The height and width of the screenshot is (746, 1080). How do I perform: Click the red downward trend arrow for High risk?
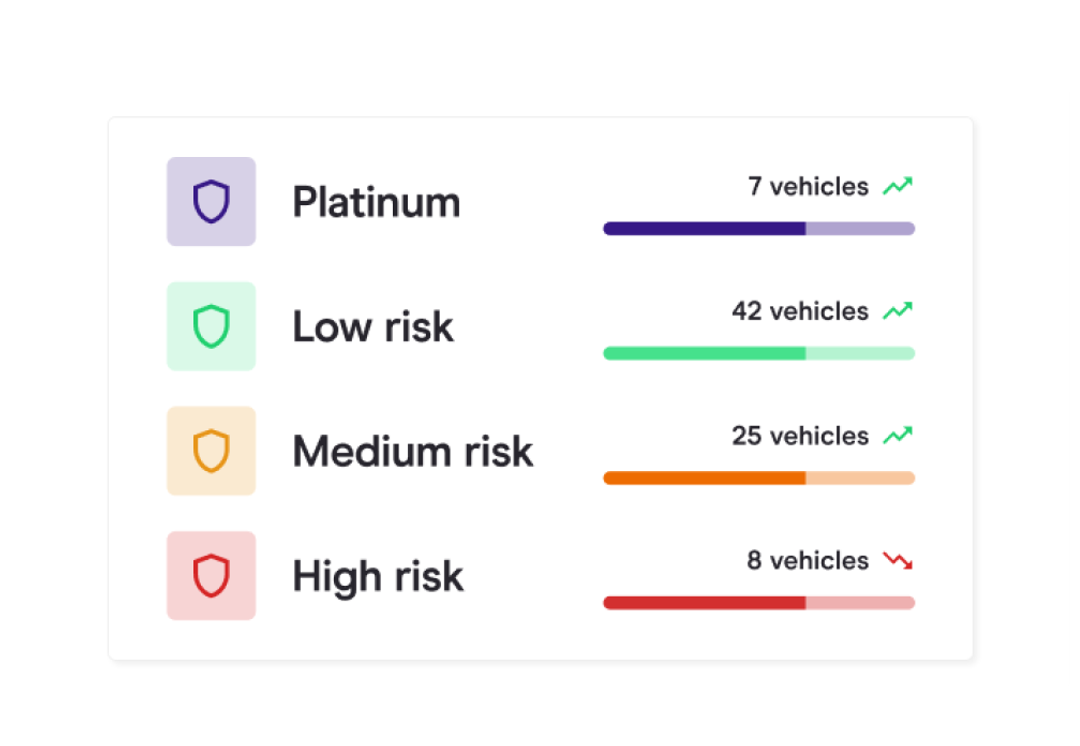(898, 561)
